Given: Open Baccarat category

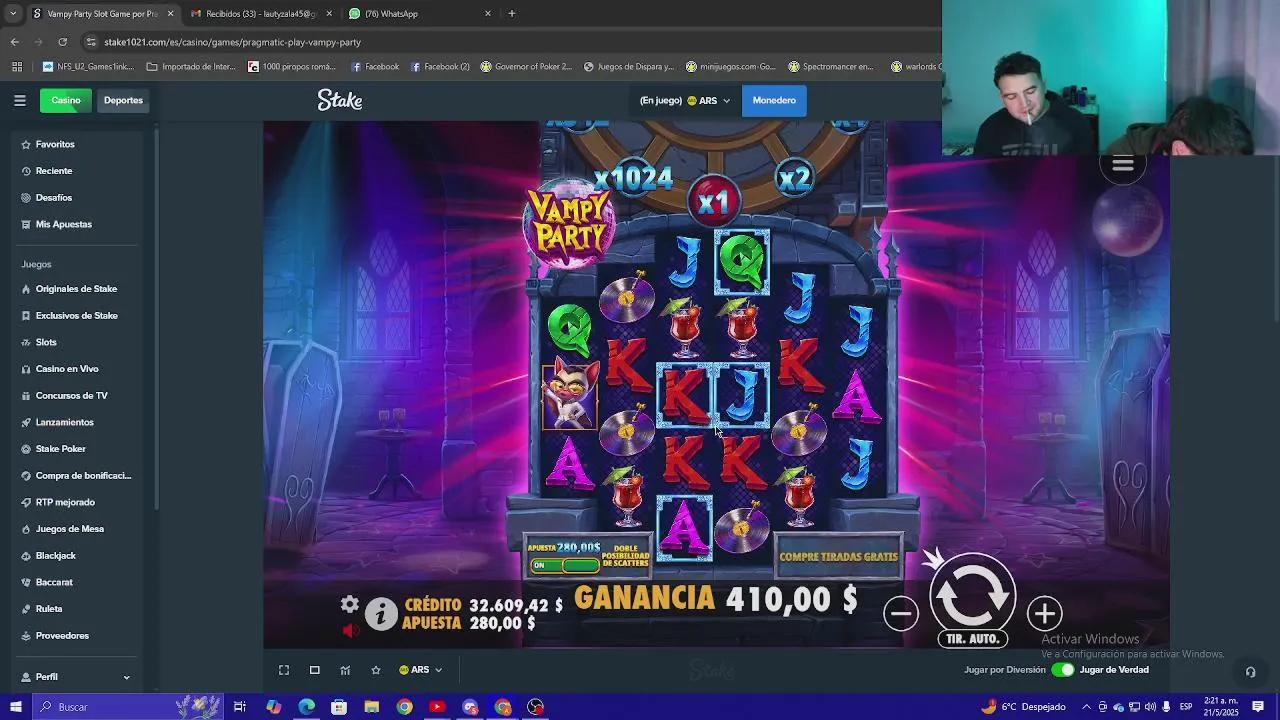Looking at the screenshot, I should 54,582.
